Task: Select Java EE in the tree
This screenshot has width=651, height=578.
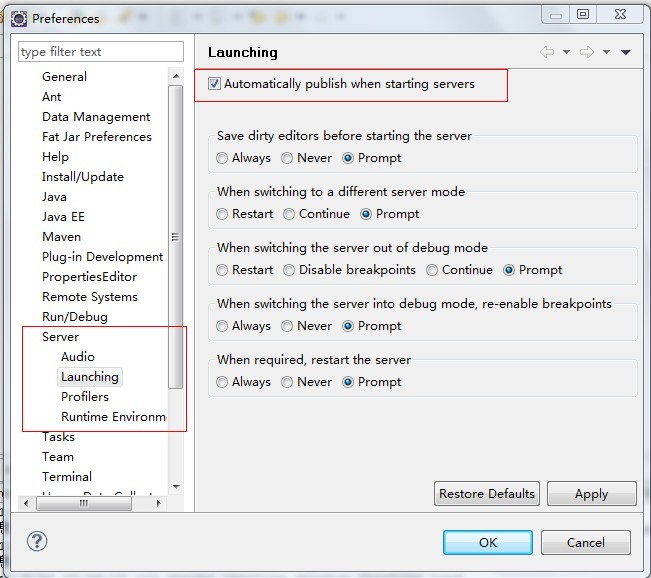Action: tap(63, 217)
